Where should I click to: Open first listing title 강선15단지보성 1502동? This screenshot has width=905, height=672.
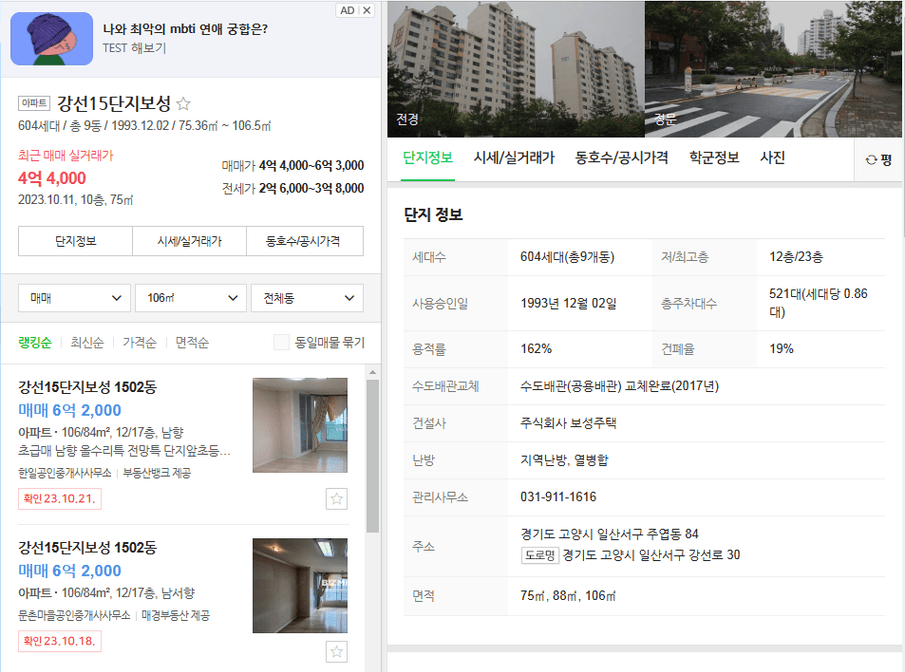pos(87,387)
